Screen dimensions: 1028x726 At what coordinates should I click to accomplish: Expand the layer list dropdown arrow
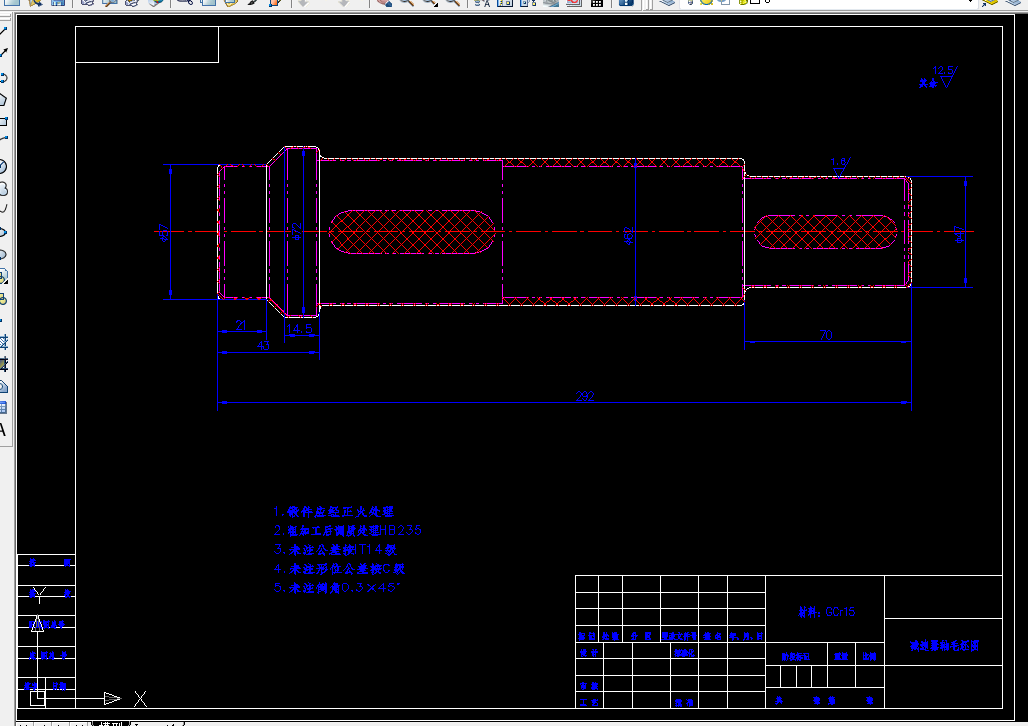(971, 3)
